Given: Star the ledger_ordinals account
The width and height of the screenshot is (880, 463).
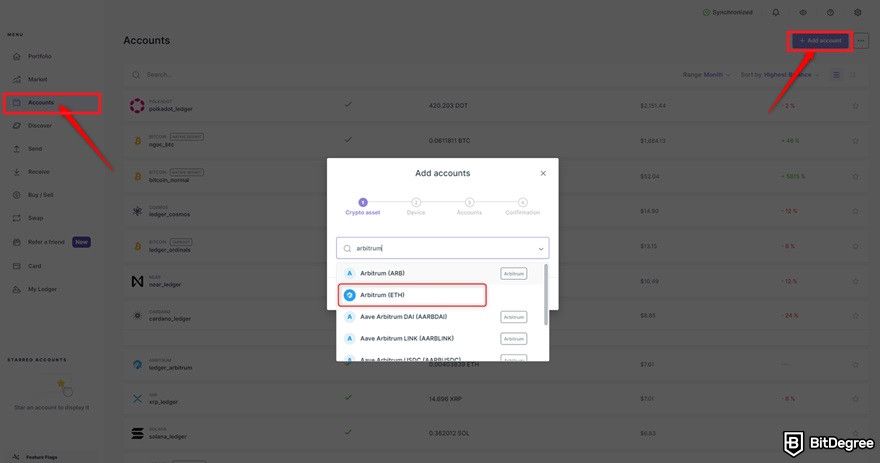Looking at the screenshot, I should 855,246.
